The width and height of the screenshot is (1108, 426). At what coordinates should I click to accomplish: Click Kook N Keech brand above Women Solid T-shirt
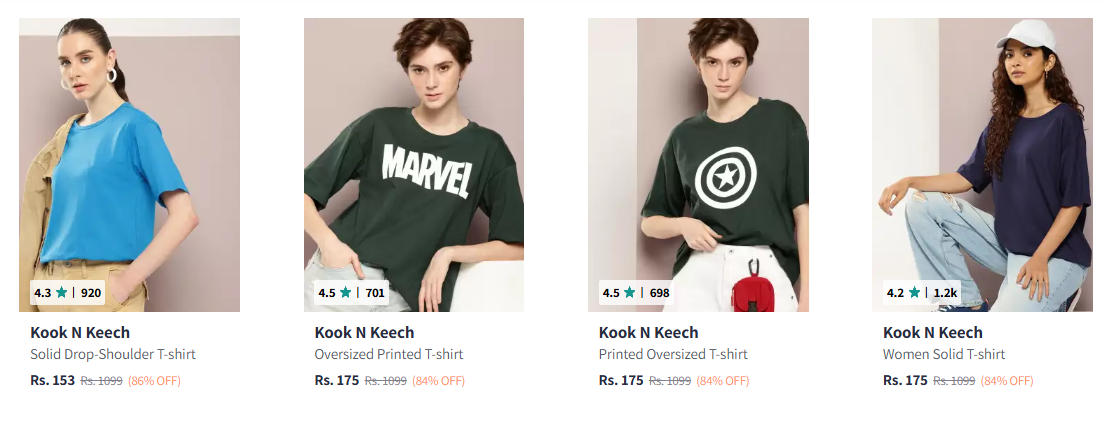932,332
